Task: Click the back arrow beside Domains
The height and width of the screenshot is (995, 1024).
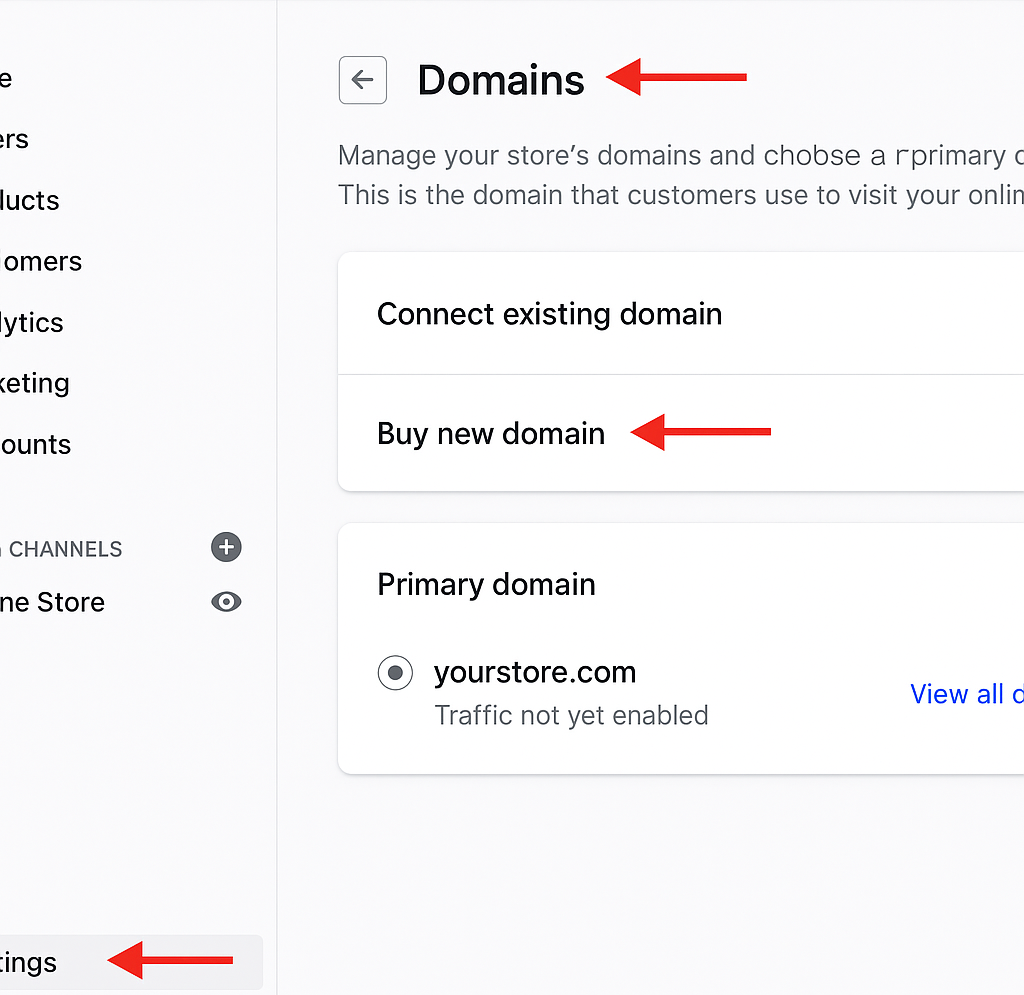Action: coord(362,80)
